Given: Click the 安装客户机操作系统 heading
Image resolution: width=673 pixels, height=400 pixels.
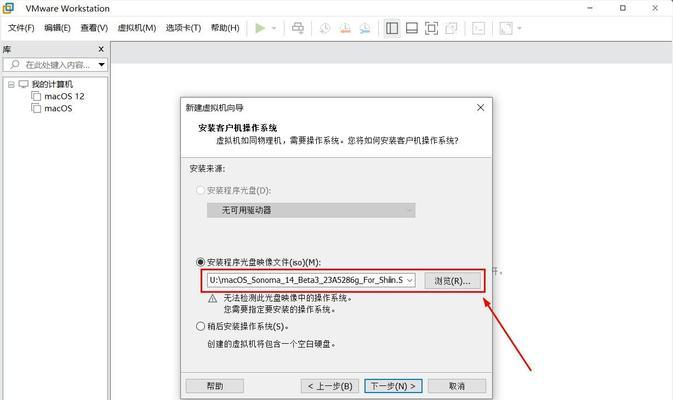Looking at the screenshot, I should 237,128.
